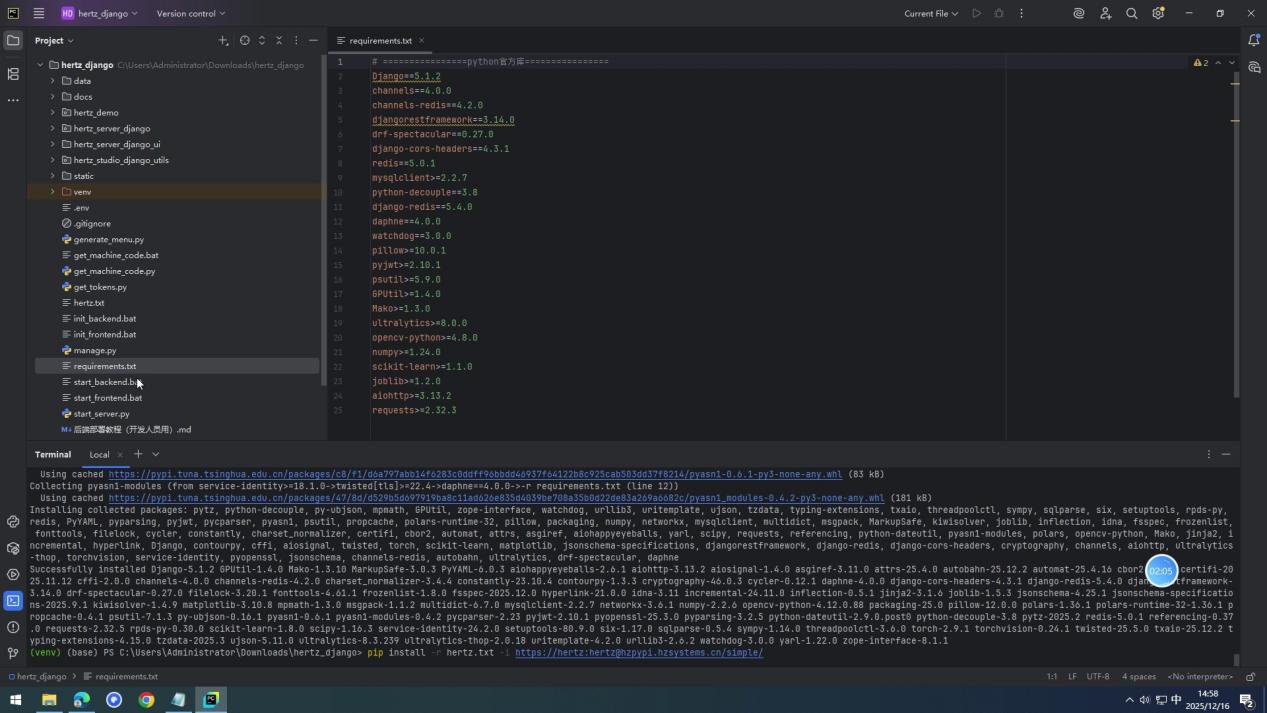This screenshot has width=1267, height=713.
Task: Open Search Everywhere with the magnifier icon
Action: coord(1131,13)
